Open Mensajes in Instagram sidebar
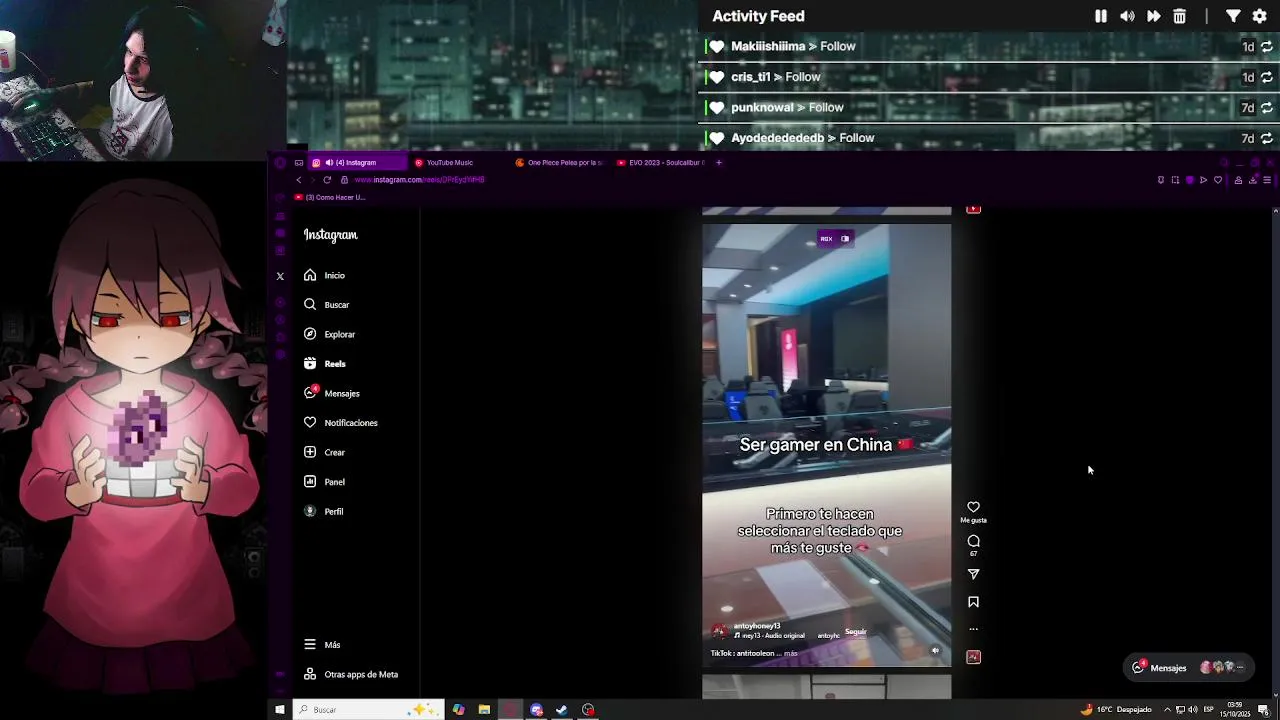Image resolution: width=1280 pixels, height=720 pixels. (x=332, y=393)
